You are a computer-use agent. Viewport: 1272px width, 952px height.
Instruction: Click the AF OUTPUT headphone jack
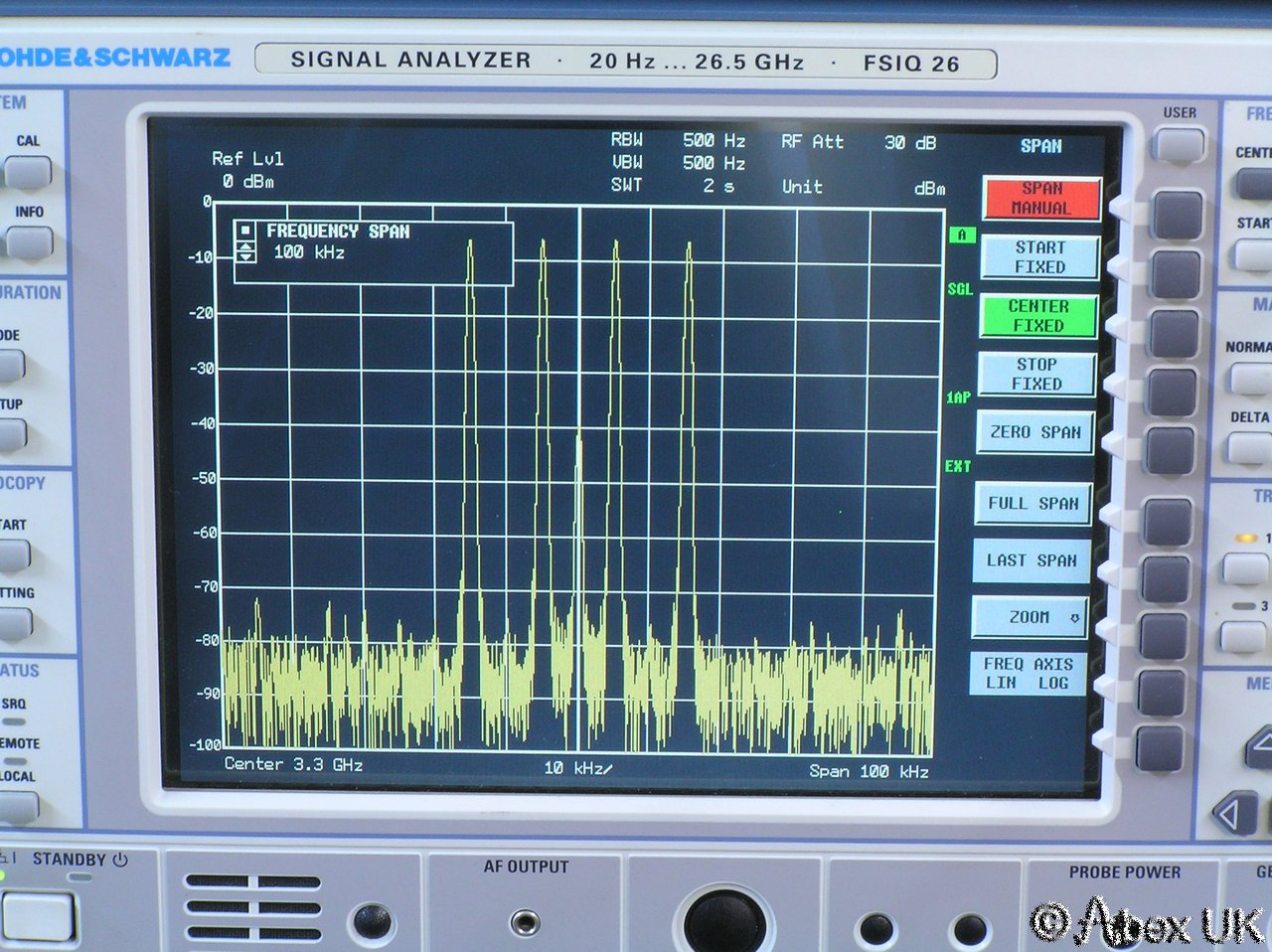[525, 921]
